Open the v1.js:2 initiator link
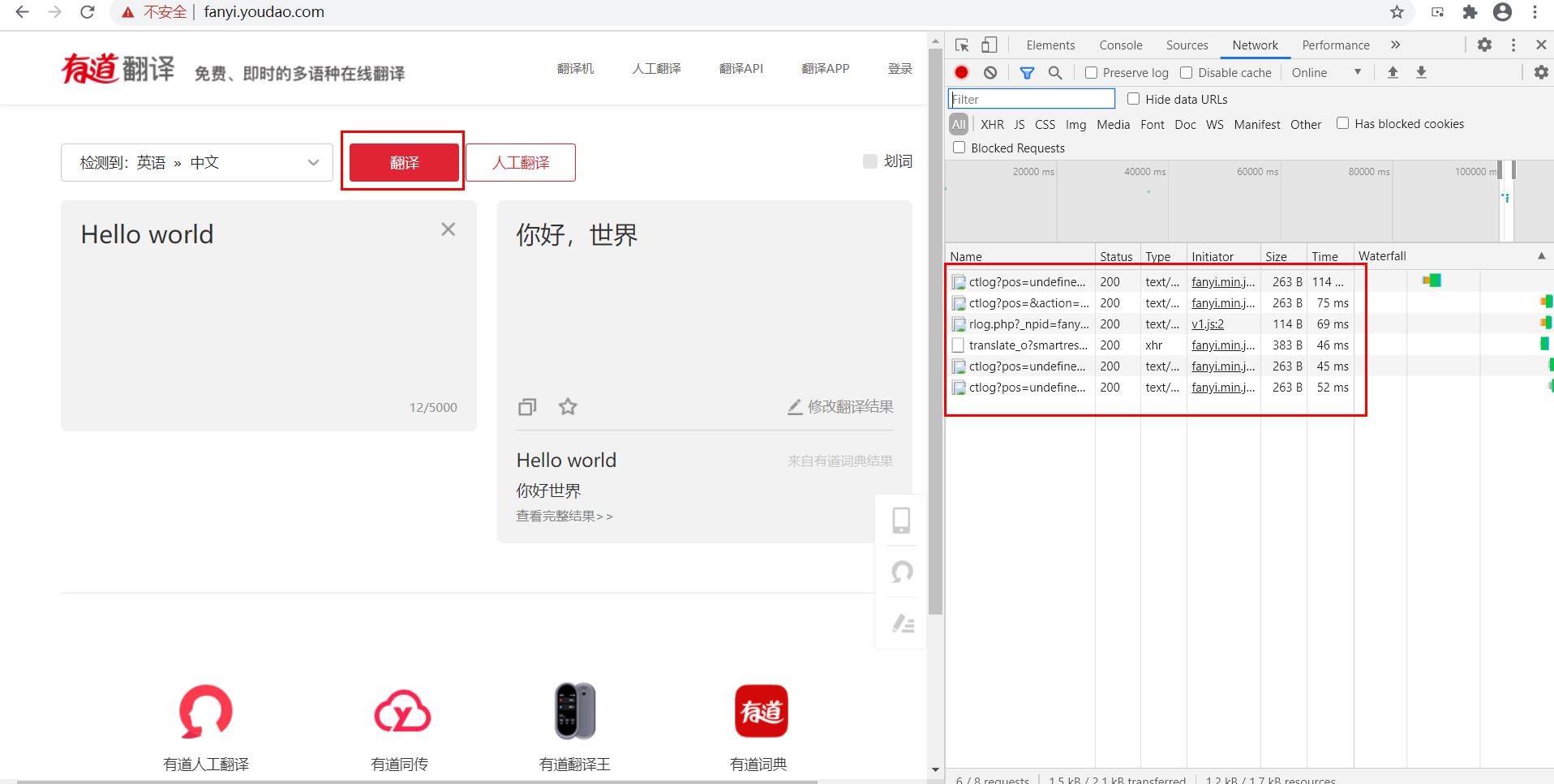Screen dimensions: 1554x784 [x=1208, y=324]
